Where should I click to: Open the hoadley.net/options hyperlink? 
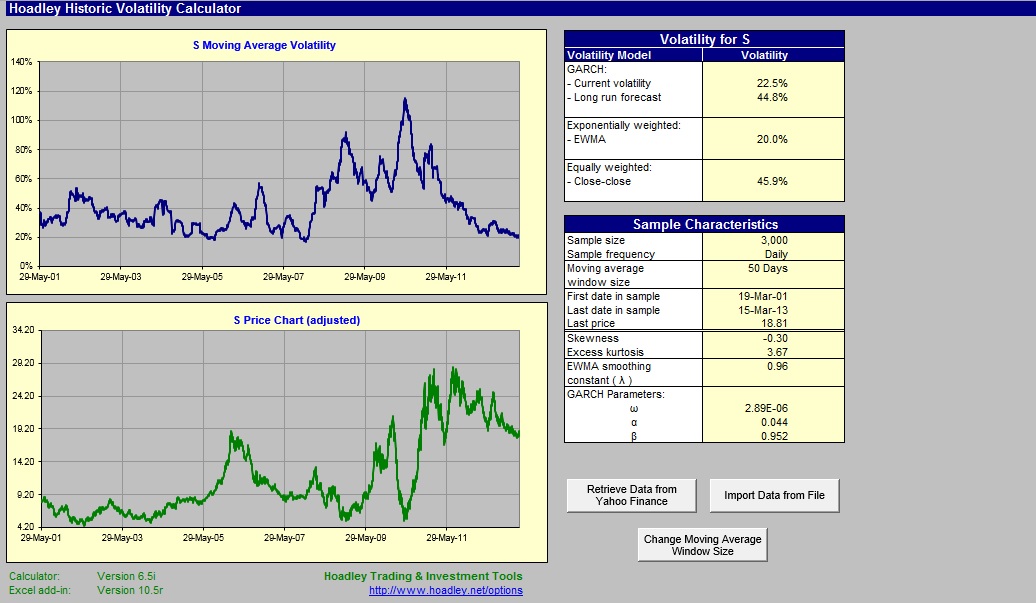point(445,590)
